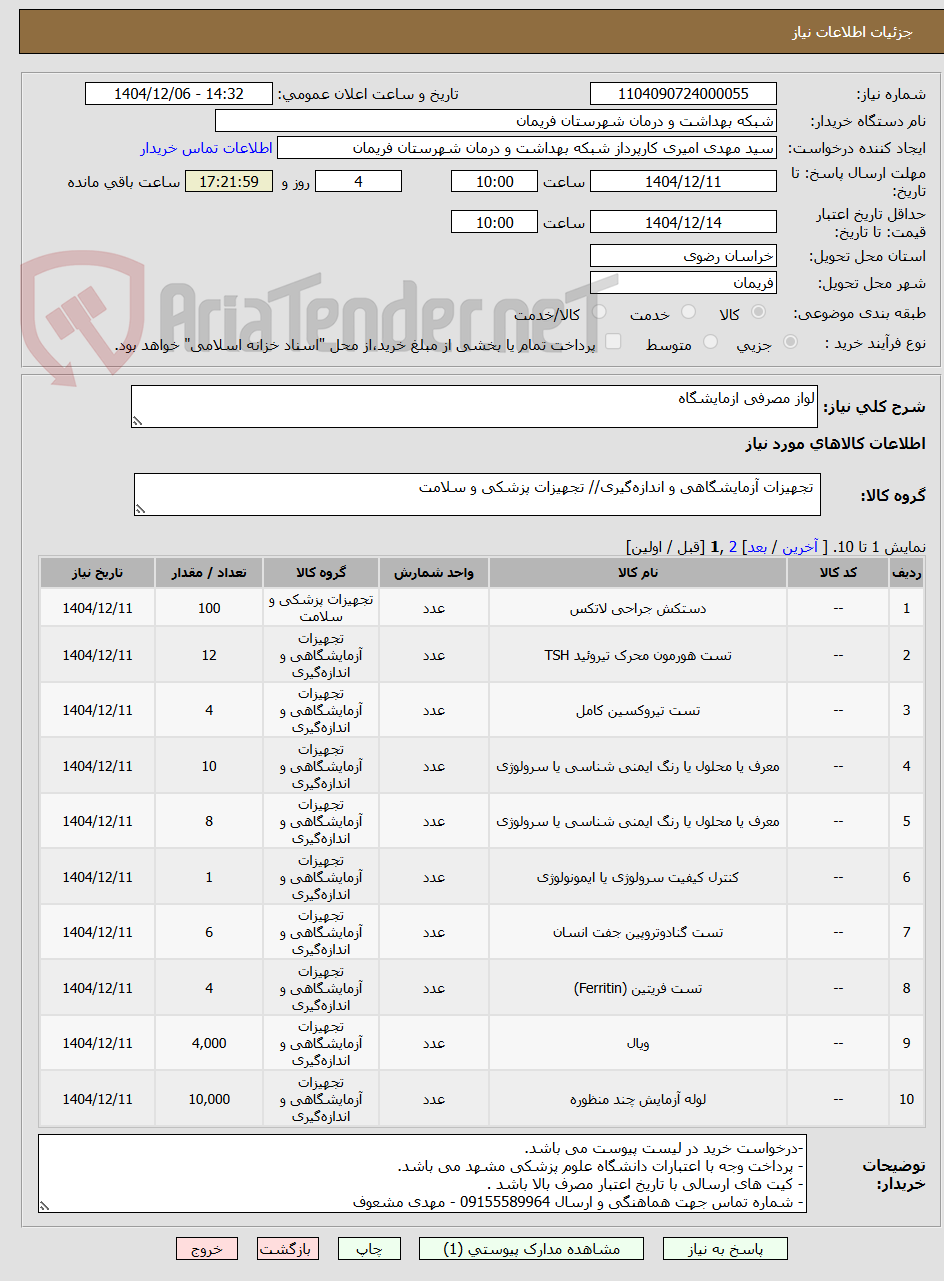
Task: Click the price validity date 1404/12/14 field
Action: click(683, 222)
